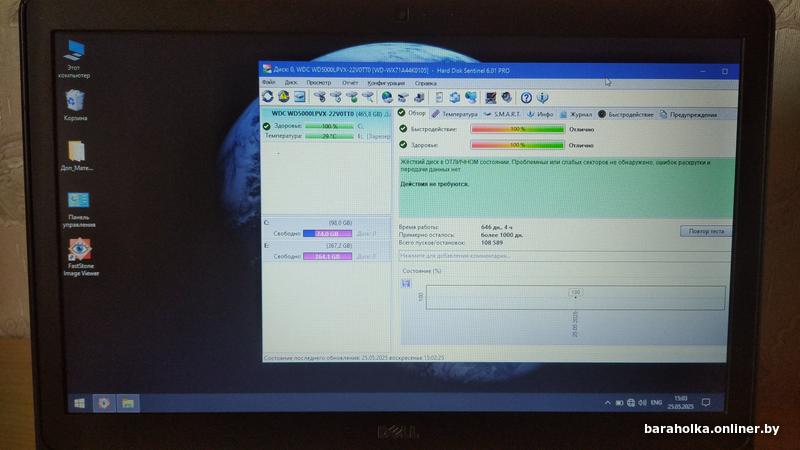Launch FastStone Image Viewer from desktop
Screen dimensions: 800x450
click(80, 257)
